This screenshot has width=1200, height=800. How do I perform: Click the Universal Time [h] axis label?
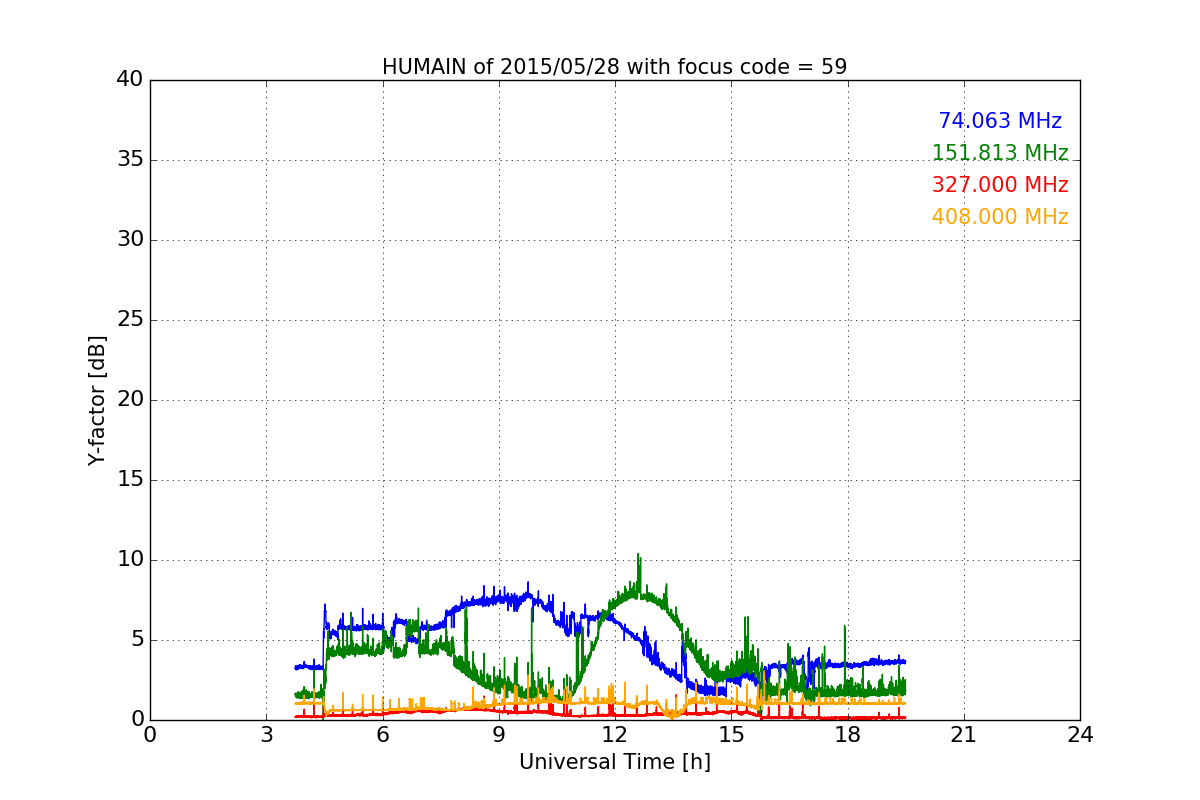click(x=614, y=762)
